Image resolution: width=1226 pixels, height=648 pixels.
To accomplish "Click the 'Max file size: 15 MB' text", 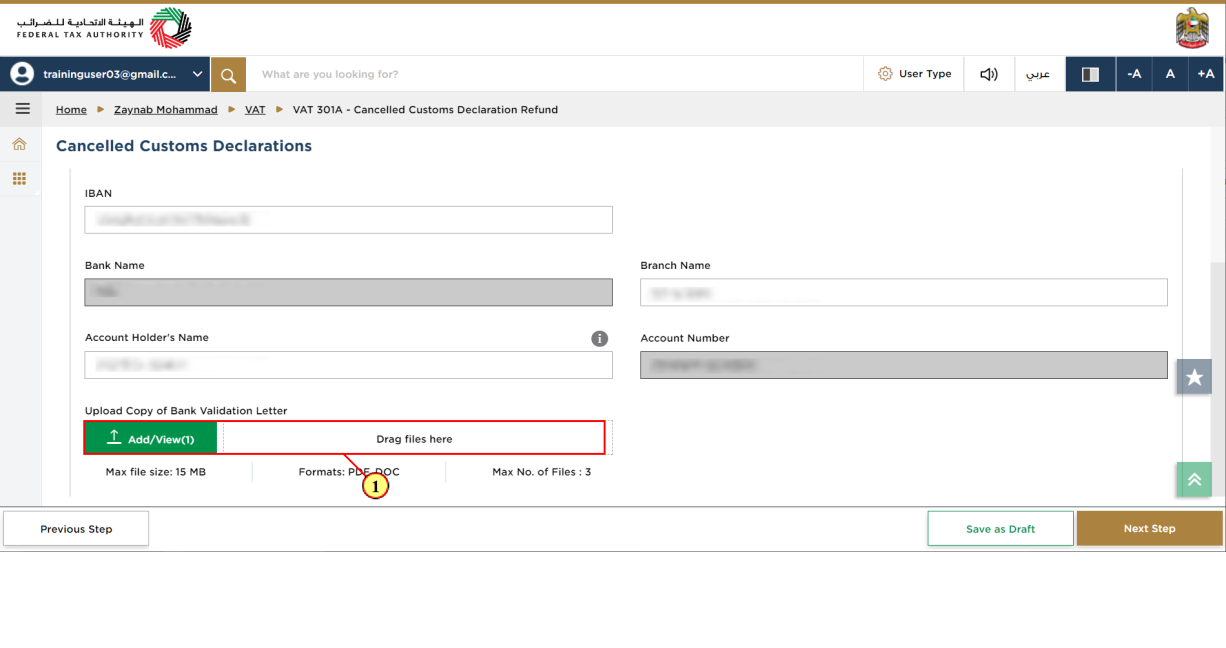I will [x=156, y=472].
